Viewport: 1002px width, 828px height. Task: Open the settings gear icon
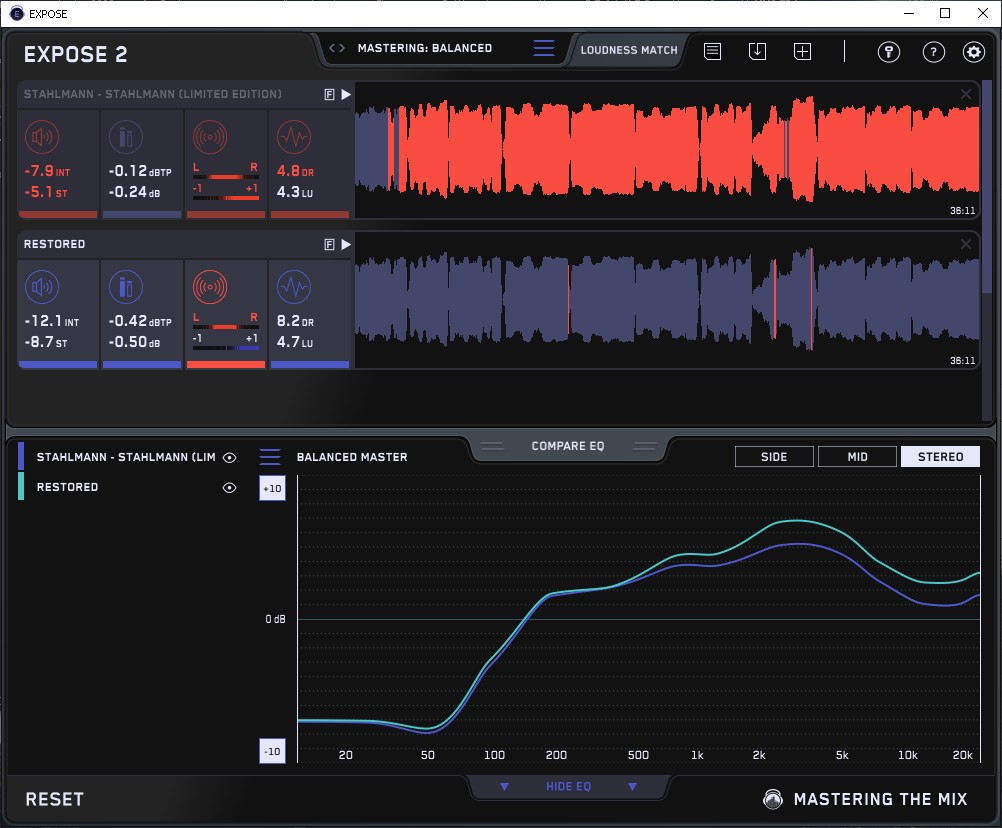point(973,52)
